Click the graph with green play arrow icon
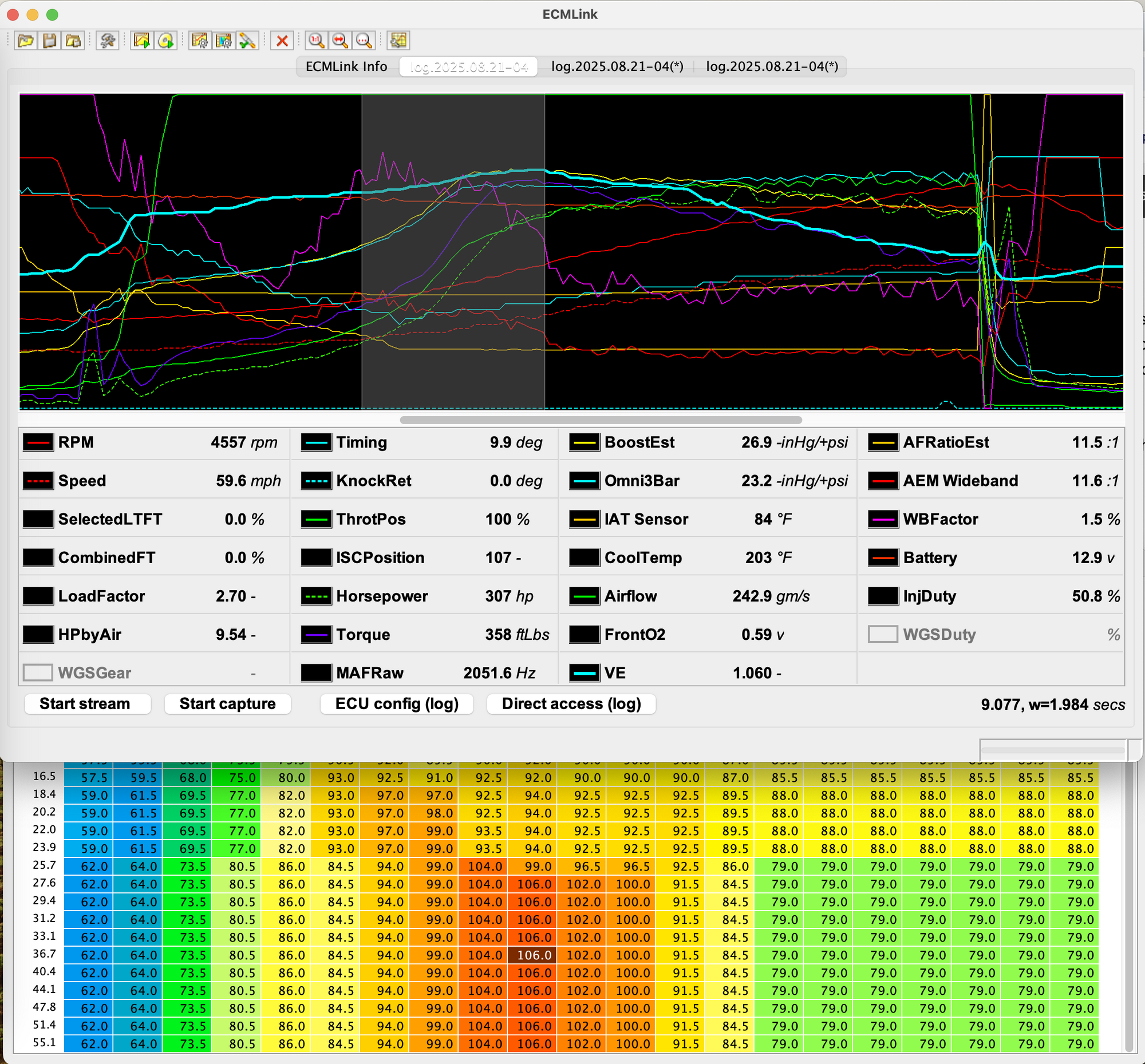This screenshot has height=1064, width=1145. coord(141,40)
